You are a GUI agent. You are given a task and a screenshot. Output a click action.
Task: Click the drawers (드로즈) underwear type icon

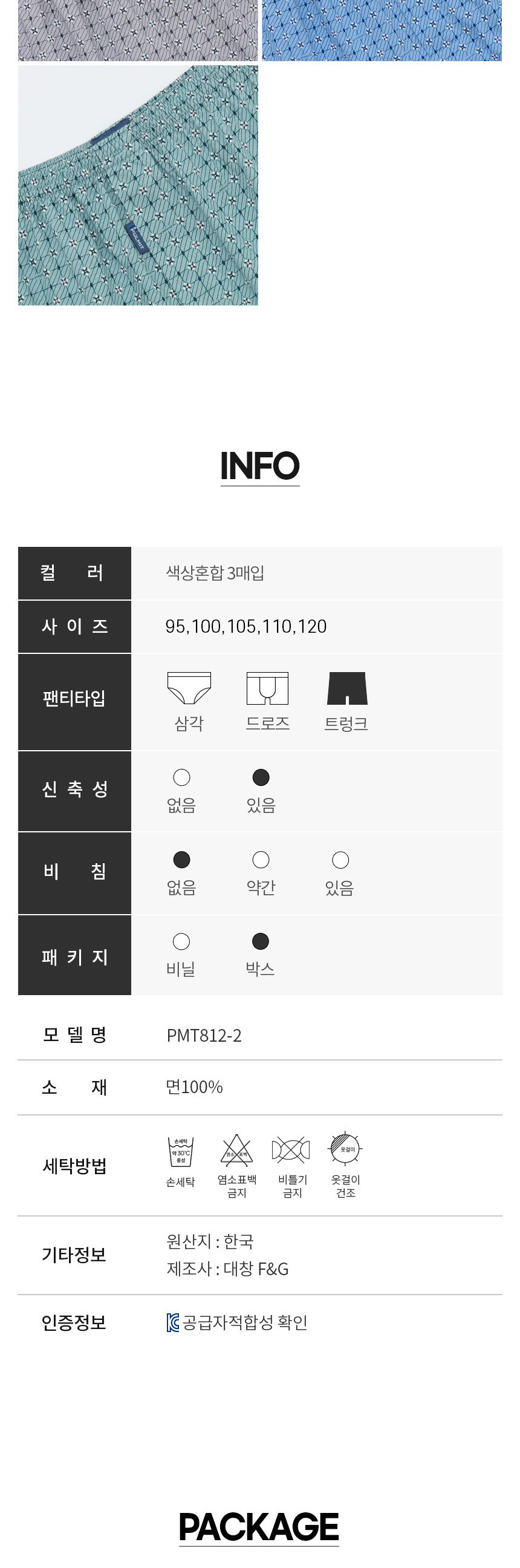[x=267, y=688]
